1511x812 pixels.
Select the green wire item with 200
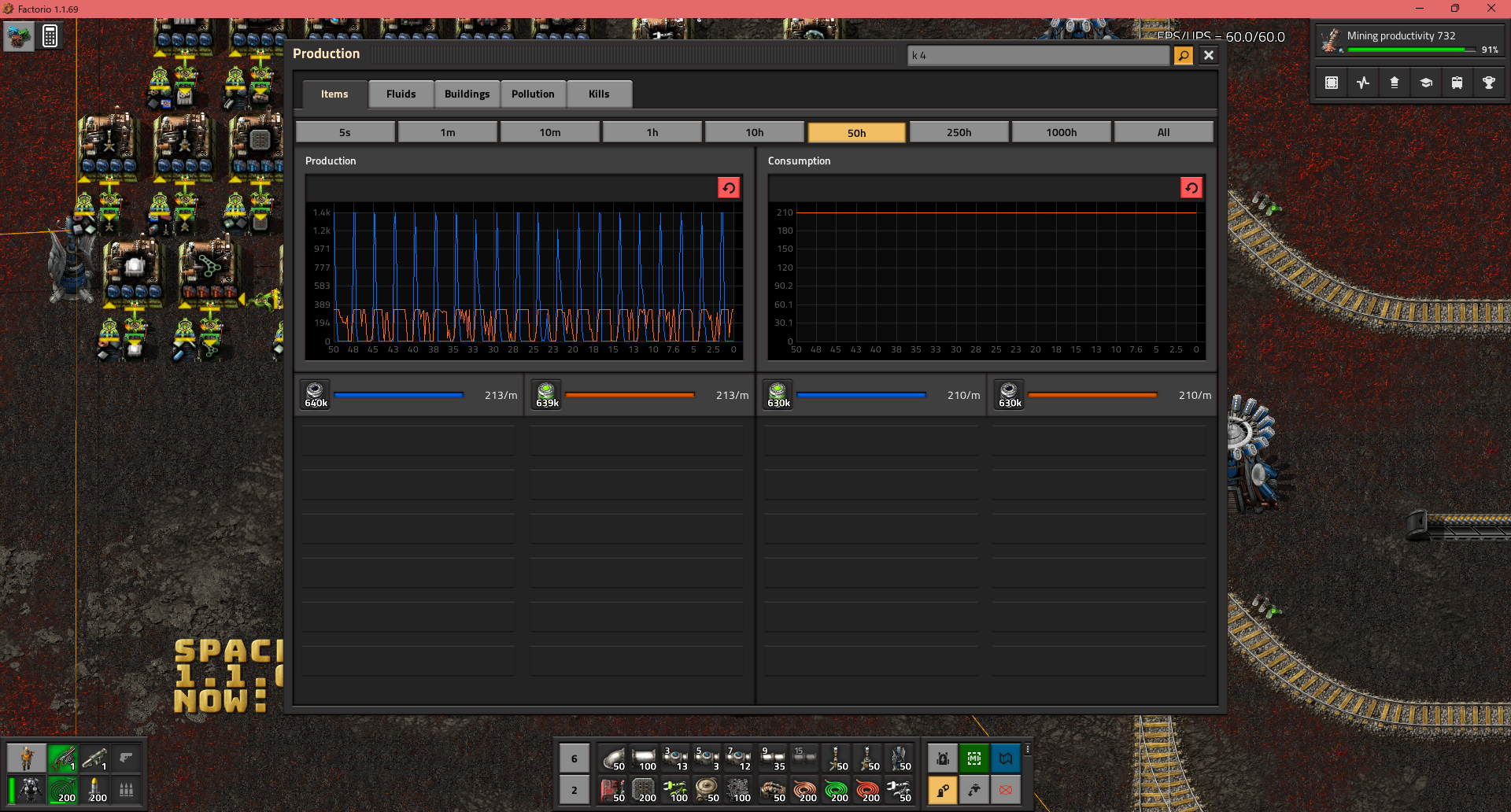pos(836,790)
